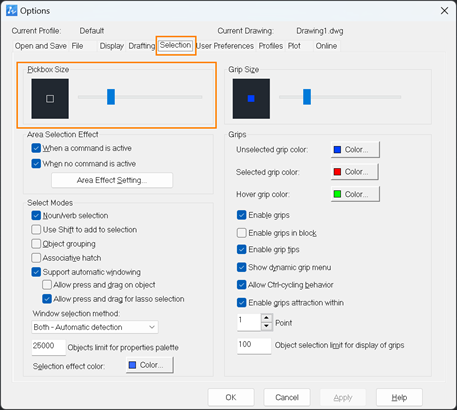Image resolution: width=457 pixels, height=410 pixels.
Task: Click the Area Effect Setting button
Action: [112, 180]
